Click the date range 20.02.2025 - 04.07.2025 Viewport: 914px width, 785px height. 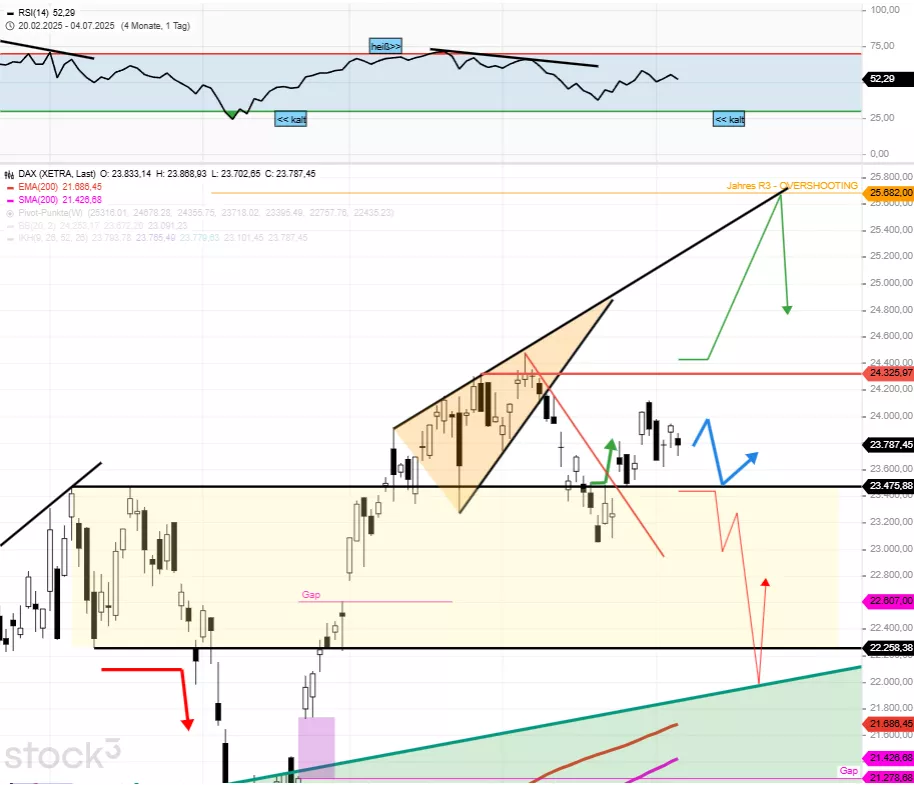click(66, 26)
